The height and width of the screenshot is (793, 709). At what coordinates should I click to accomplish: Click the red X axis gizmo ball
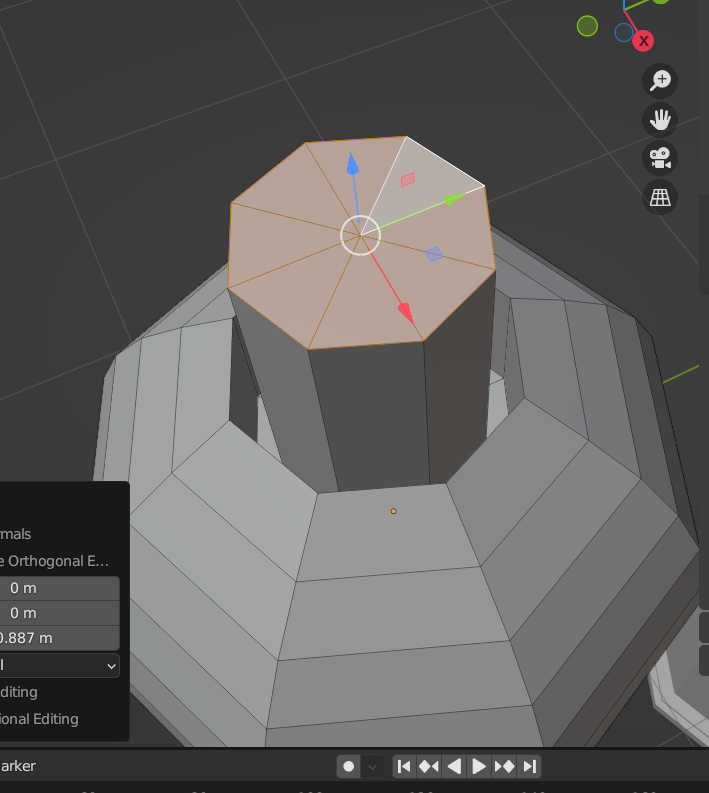643,41
